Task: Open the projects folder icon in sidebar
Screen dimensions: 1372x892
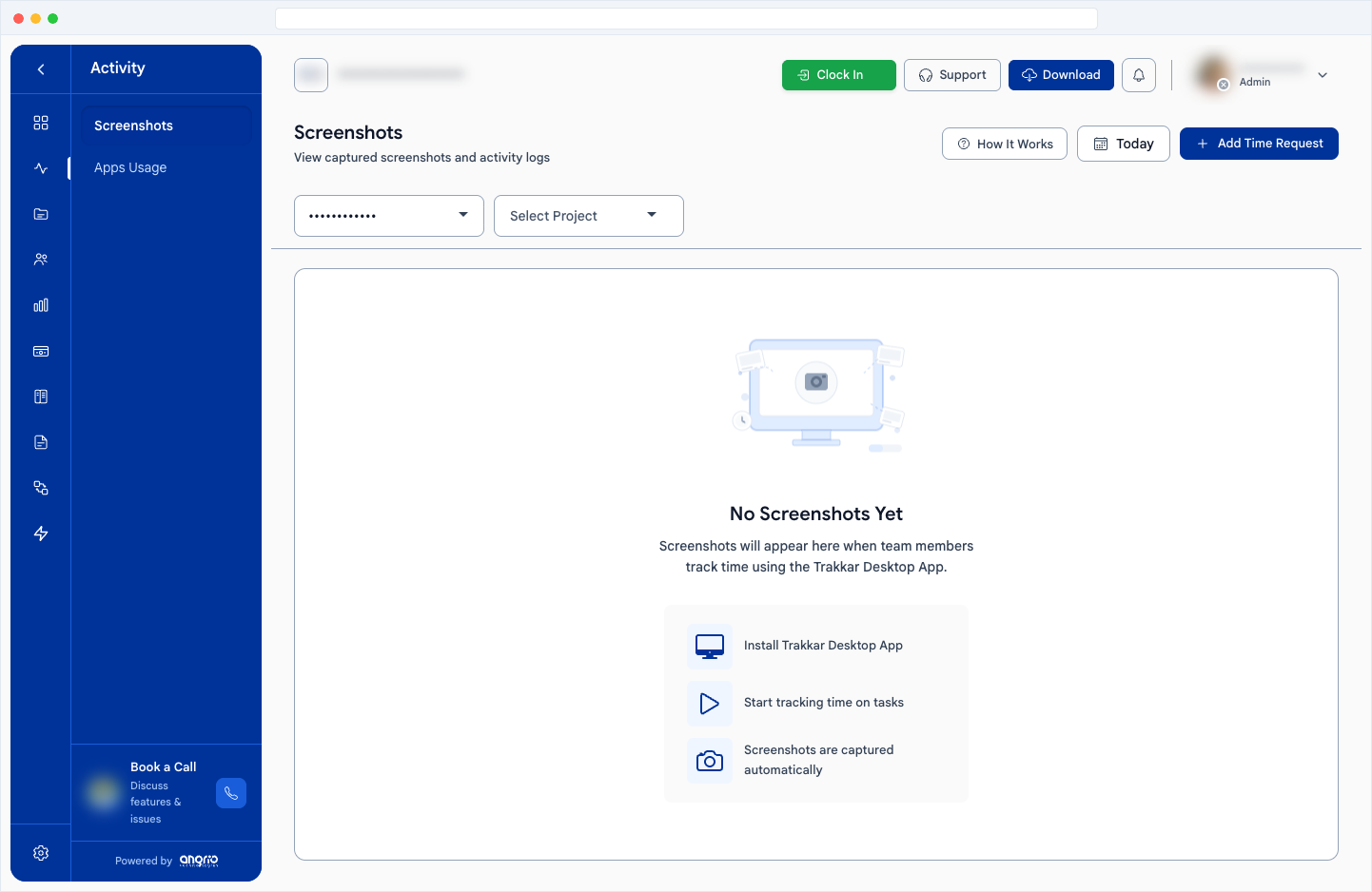Action: pyautogui.click(x=41, y=214)
